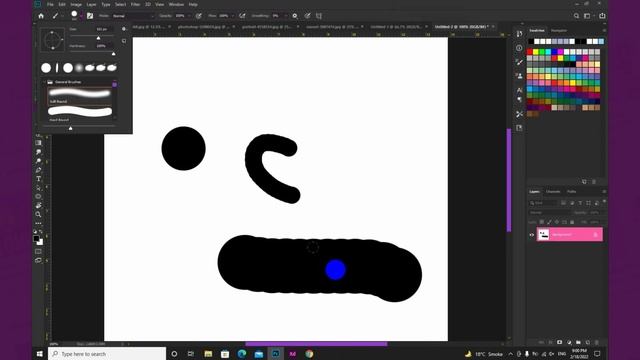Viewport: 640px width, 360px height.
Task: Open the Brushes panel icon in dock
Action: [519, 62]
